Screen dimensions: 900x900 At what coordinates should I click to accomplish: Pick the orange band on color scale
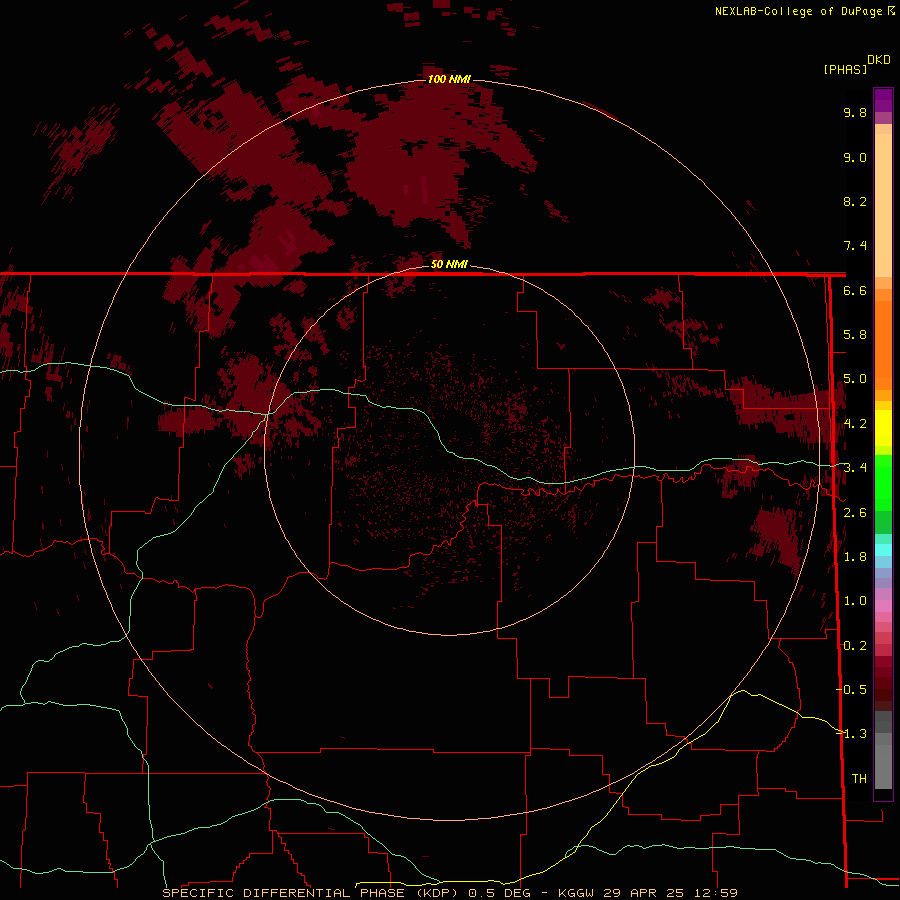(883, 345)
